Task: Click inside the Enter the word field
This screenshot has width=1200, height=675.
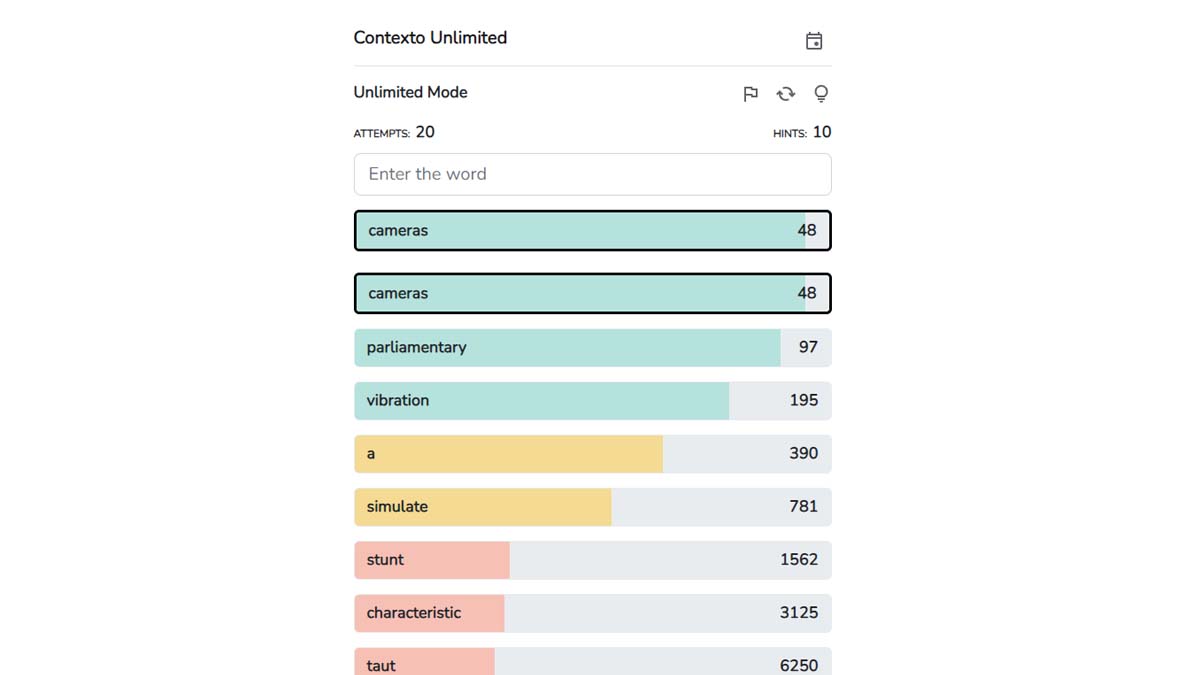Action: 592,174
